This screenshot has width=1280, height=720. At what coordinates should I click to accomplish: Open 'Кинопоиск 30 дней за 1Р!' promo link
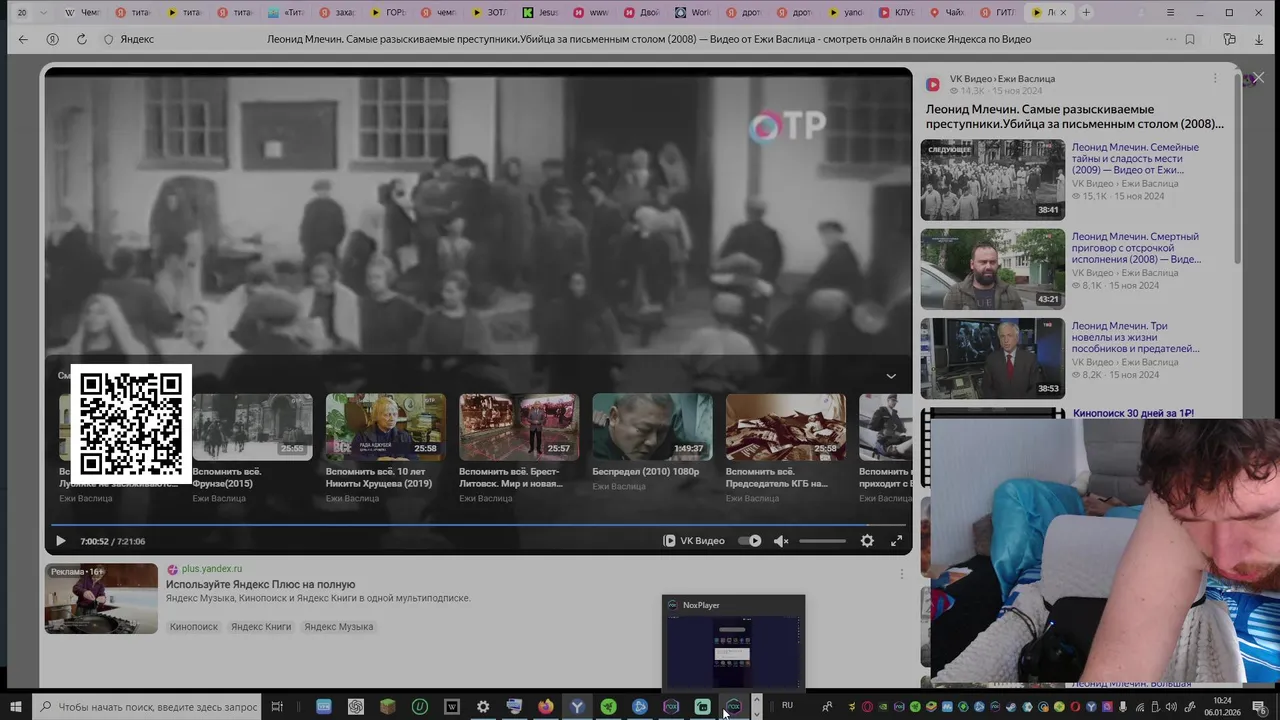(x=1133, y=413)
